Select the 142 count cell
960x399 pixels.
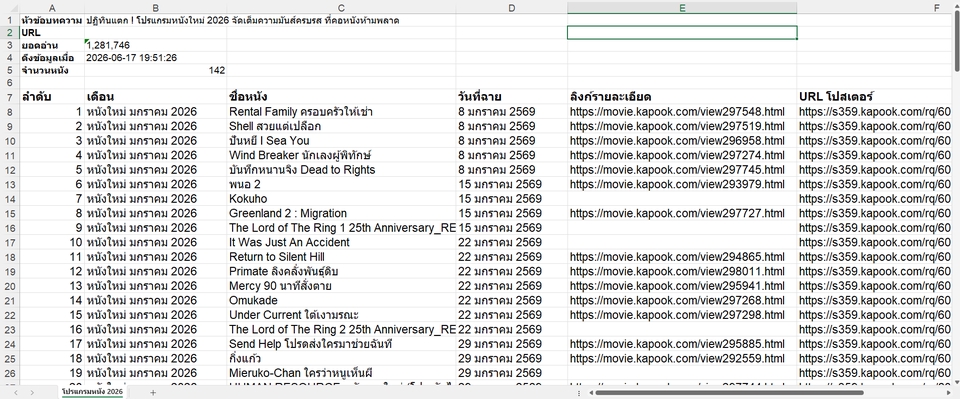(156, 70)
